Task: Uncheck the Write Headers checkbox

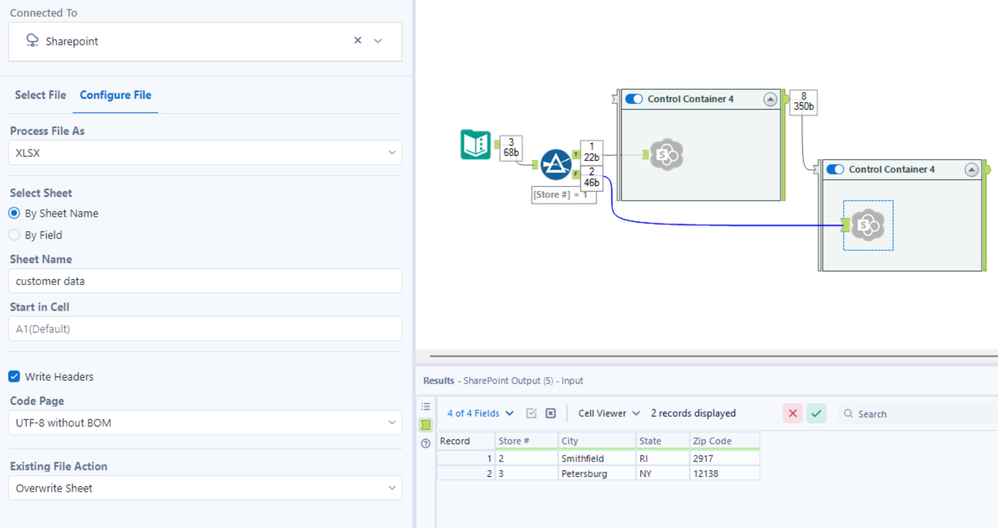Action: 14,377
